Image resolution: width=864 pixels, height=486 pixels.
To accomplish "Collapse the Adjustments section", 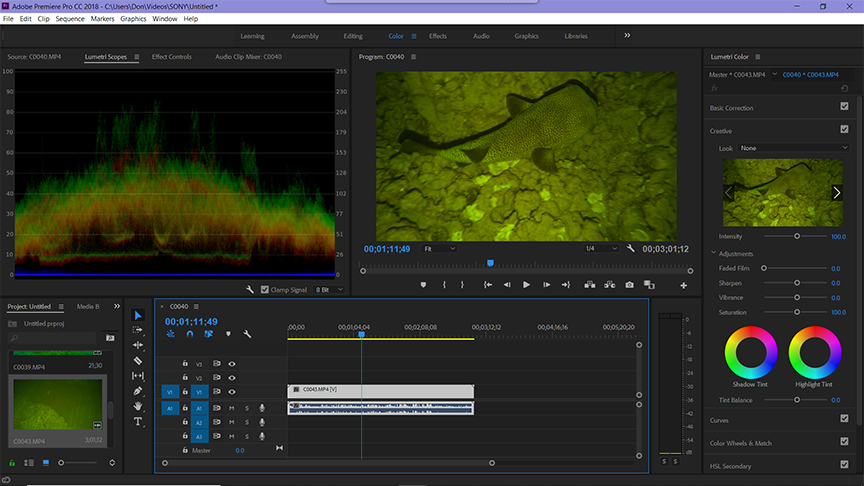I will [714, 253].
